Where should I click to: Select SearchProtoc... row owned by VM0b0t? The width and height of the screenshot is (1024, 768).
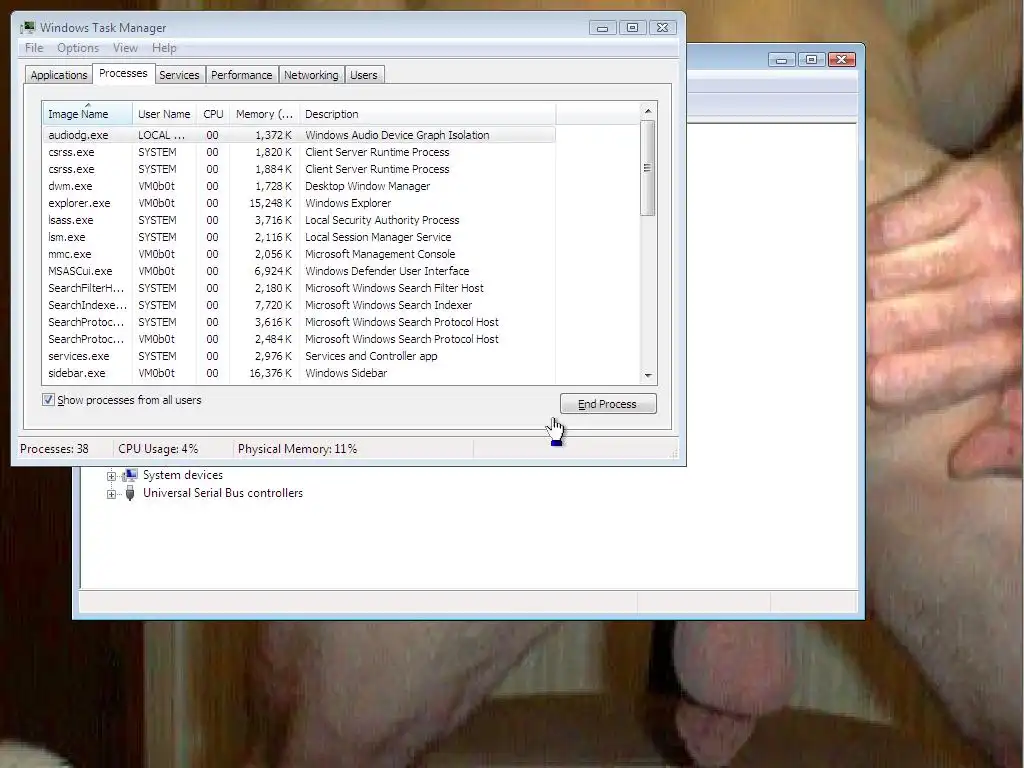[299, 339]
